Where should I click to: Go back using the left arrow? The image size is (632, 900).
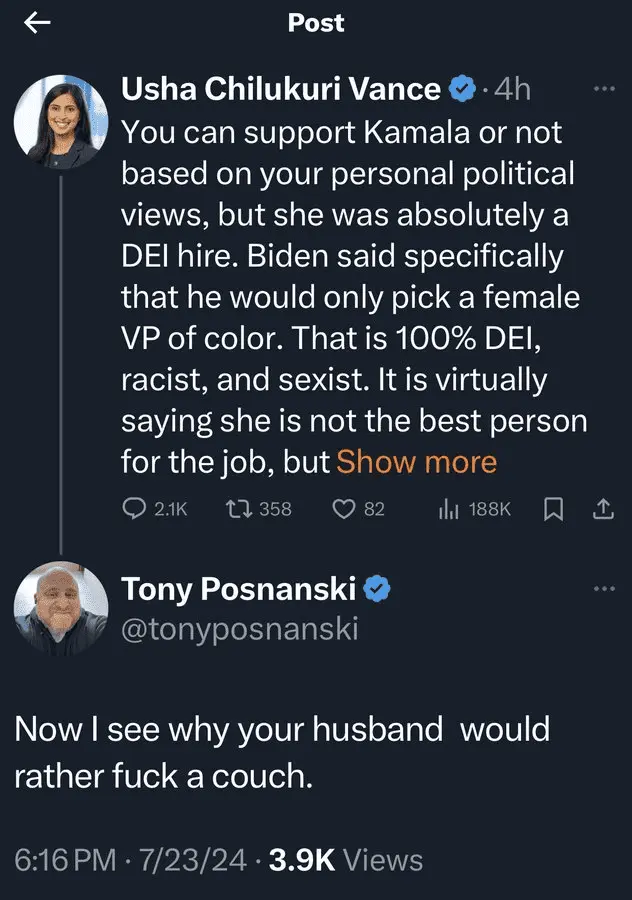click(x=37, y=24)
